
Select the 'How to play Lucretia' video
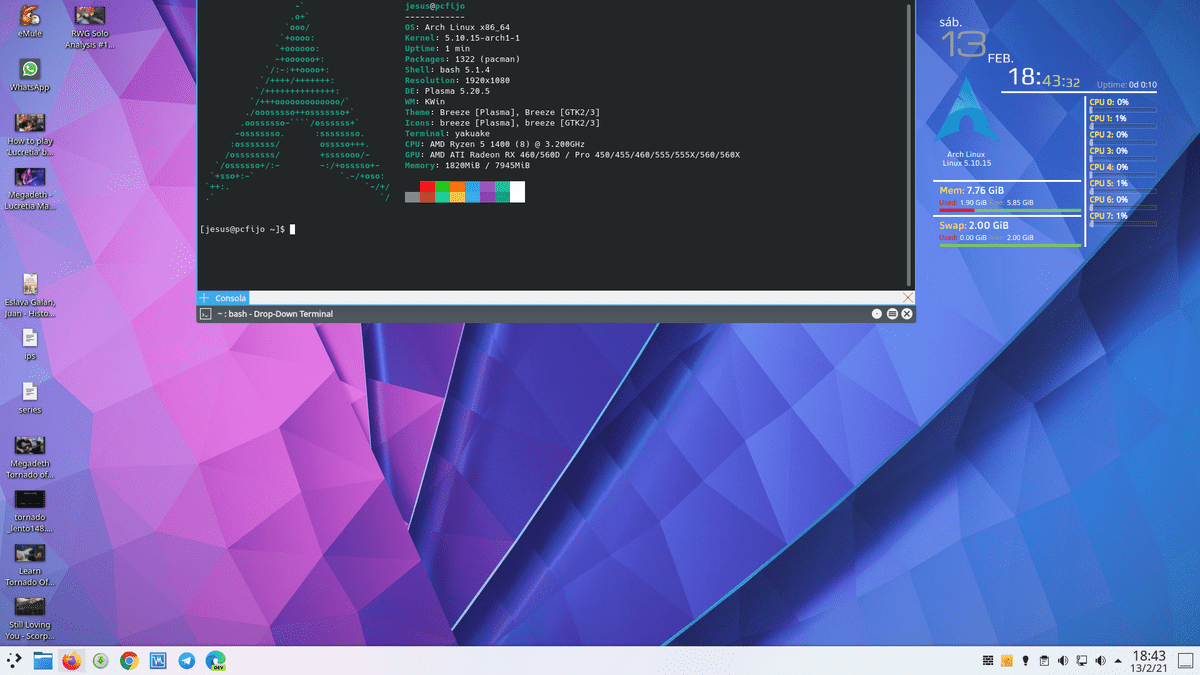pos(30,132)
